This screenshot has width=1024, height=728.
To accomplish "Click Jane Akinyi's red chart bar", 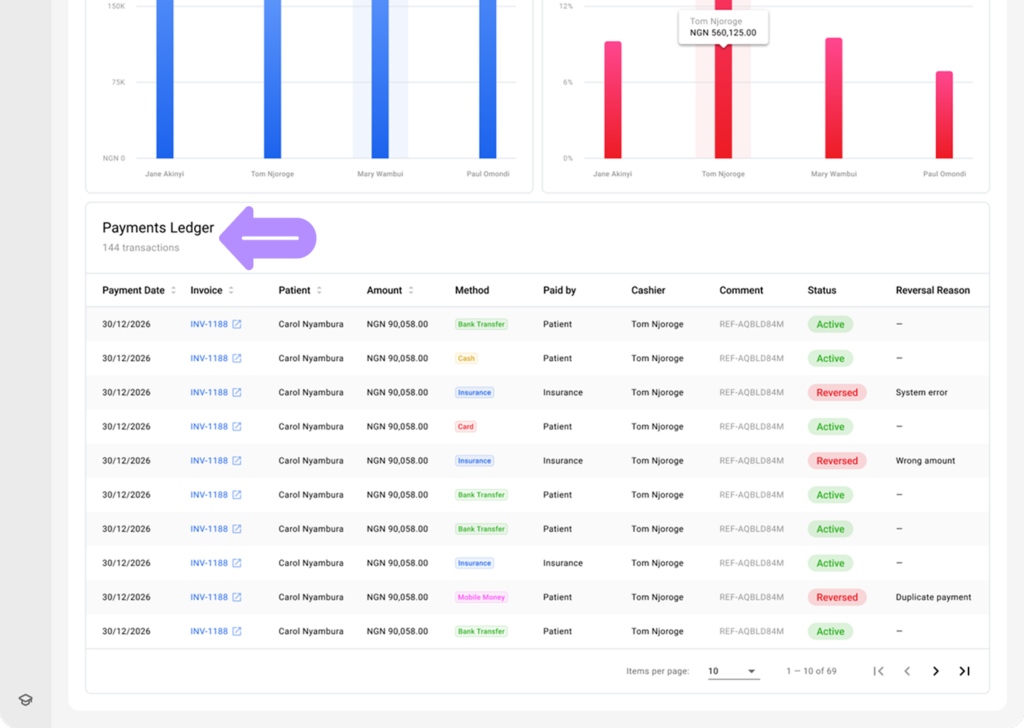I will [x=613, y=100].
